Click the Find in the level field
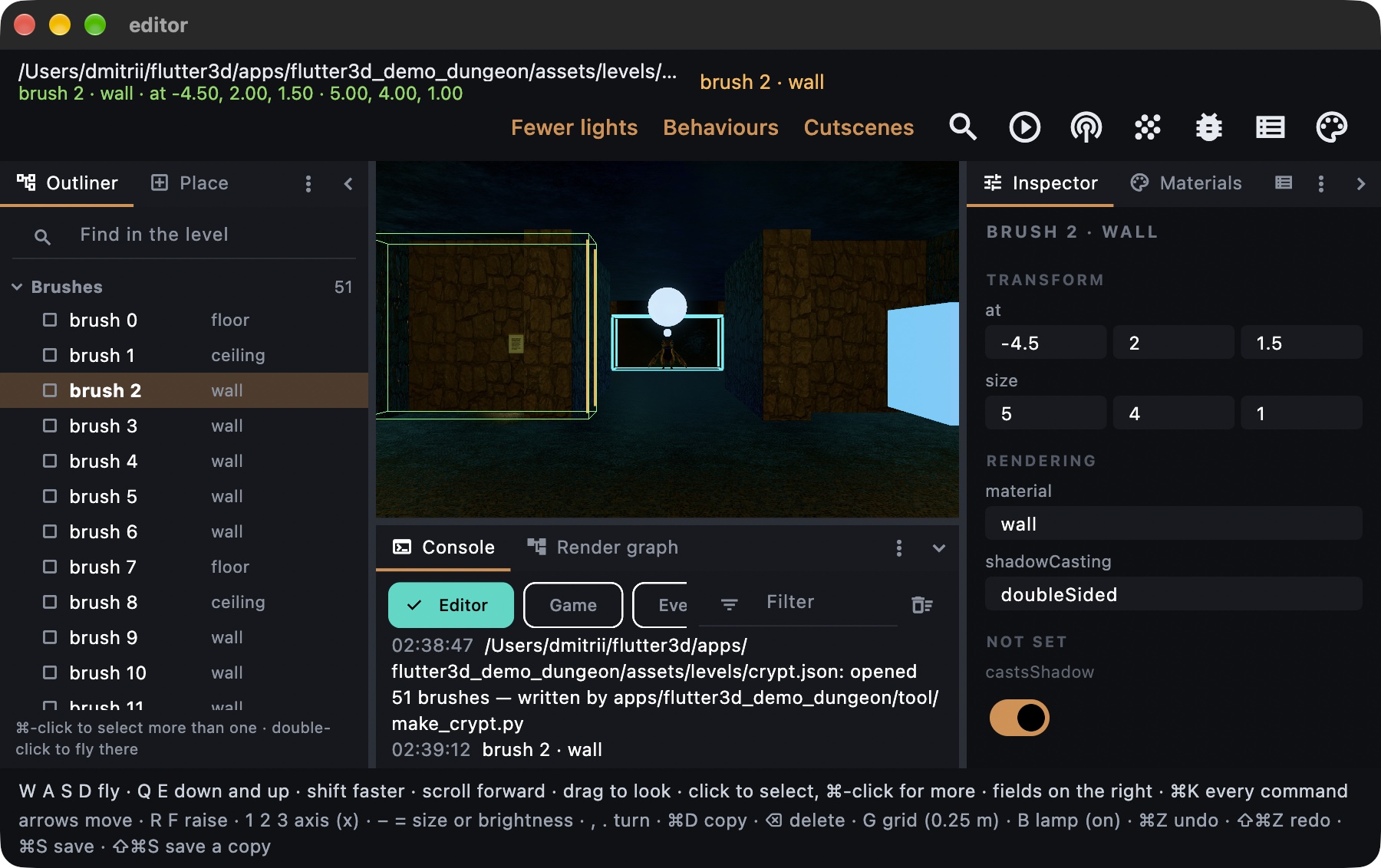The width and height of the screenshot is (1381, 868). pos(184,235)
